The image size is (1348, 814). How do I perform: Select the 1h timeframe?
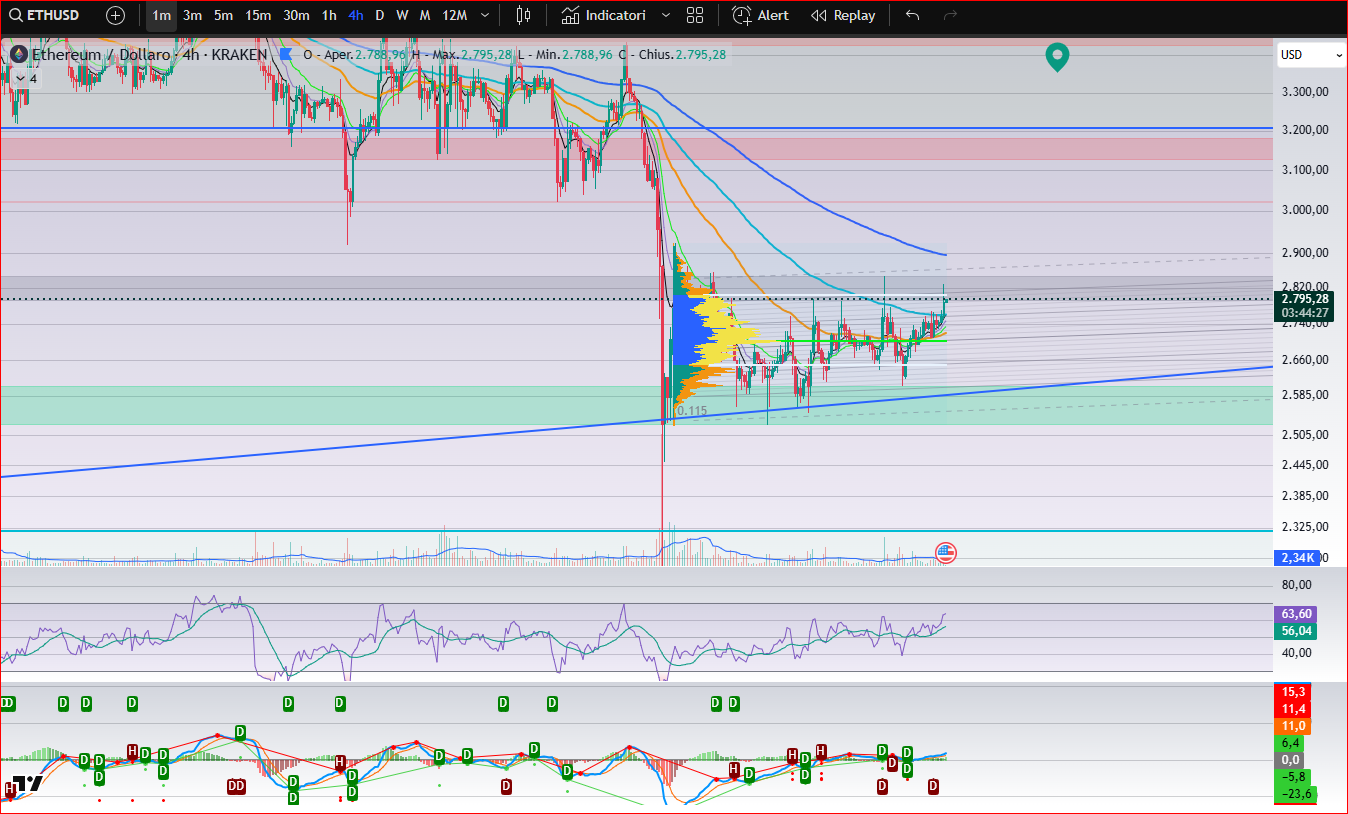(x=329, y=15)
